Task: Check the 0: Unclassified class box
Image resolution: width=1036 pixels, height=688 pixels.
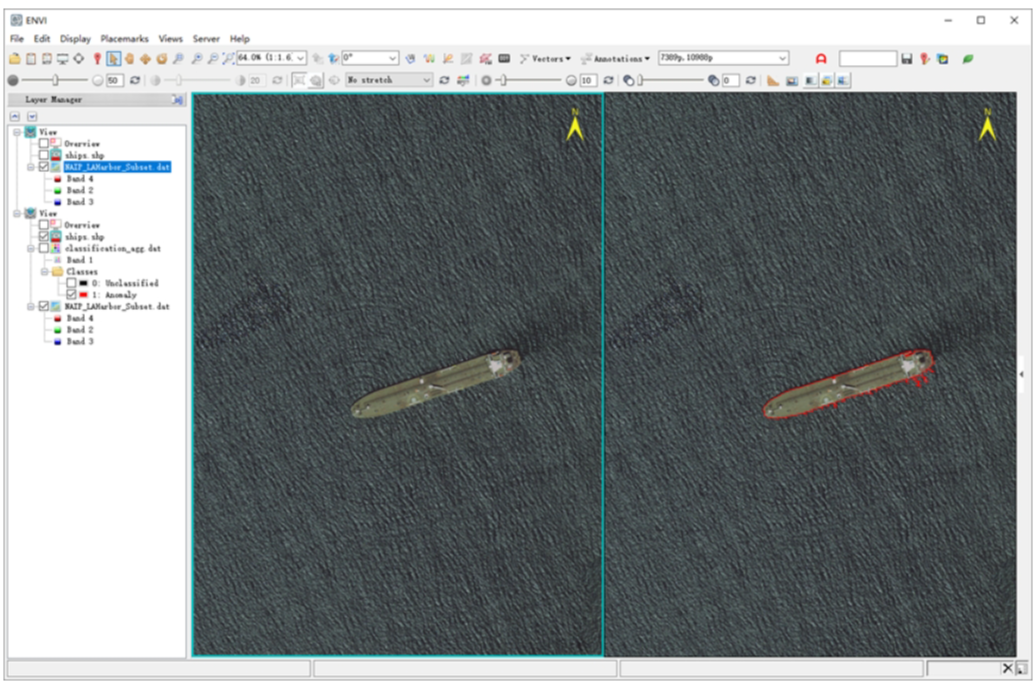Action: [71, 283]
